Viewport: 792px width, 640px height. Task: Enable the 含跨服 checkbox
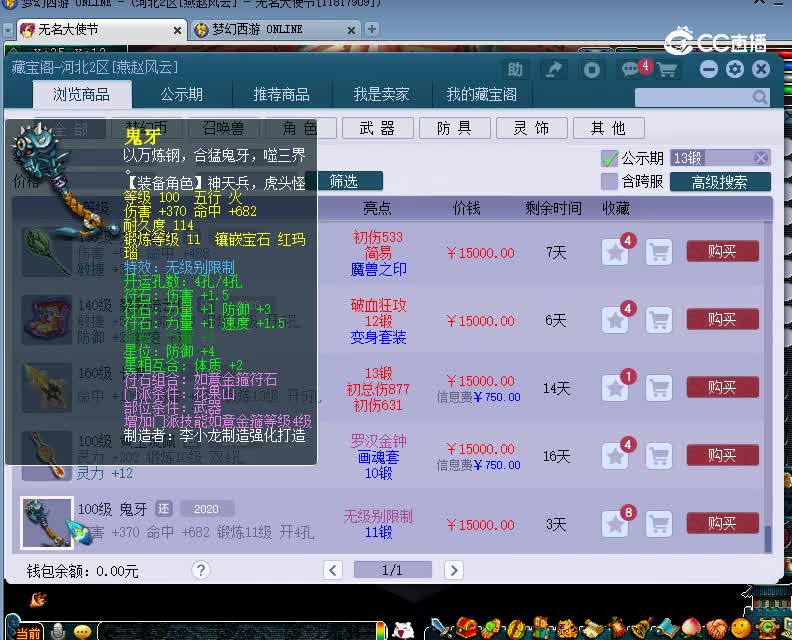(x=610, y=181)
